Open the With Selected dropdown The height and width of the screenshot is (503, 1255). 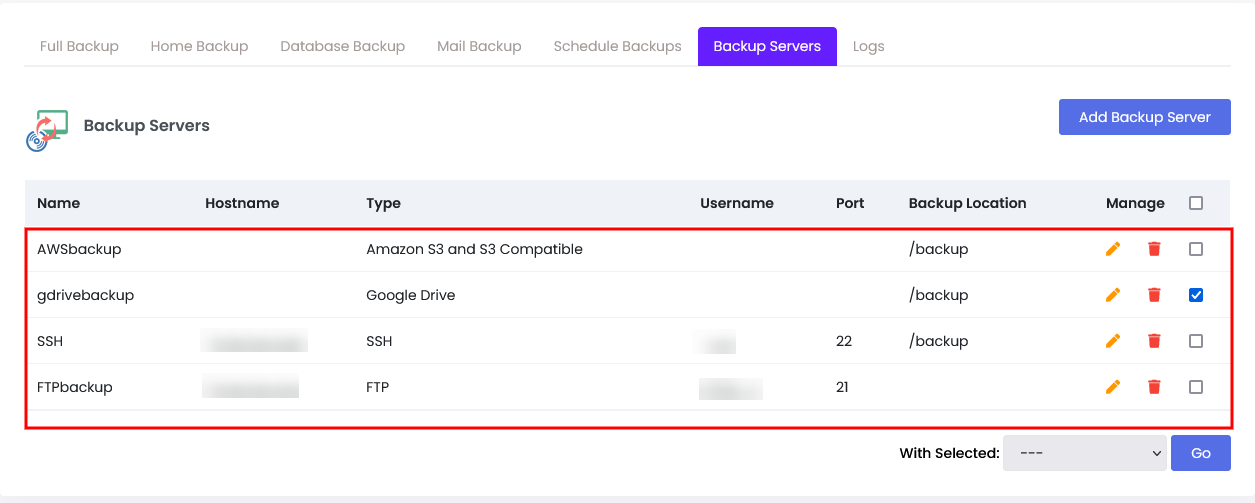tap(1084, 453)
